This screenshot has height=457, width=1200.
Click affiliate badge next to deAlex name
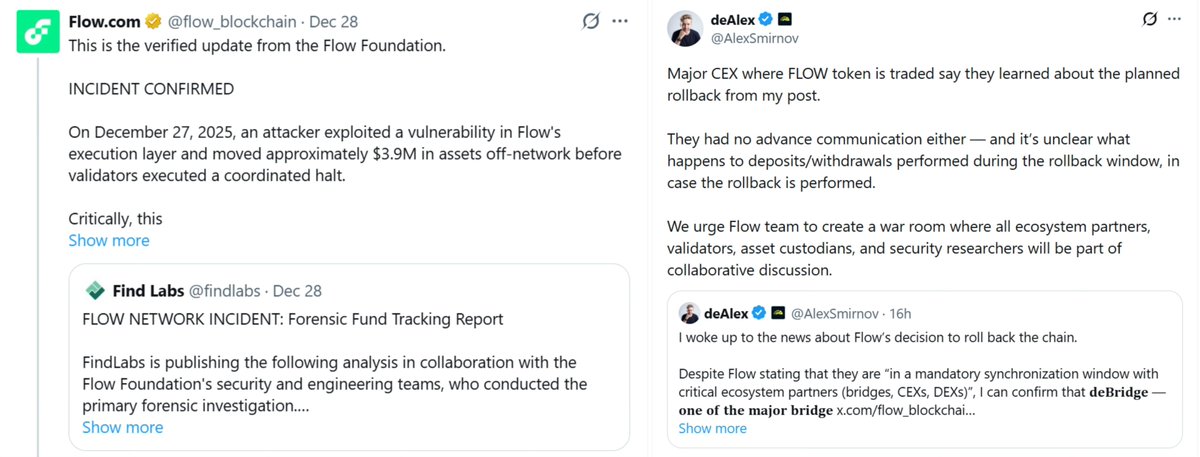[785, 19]
